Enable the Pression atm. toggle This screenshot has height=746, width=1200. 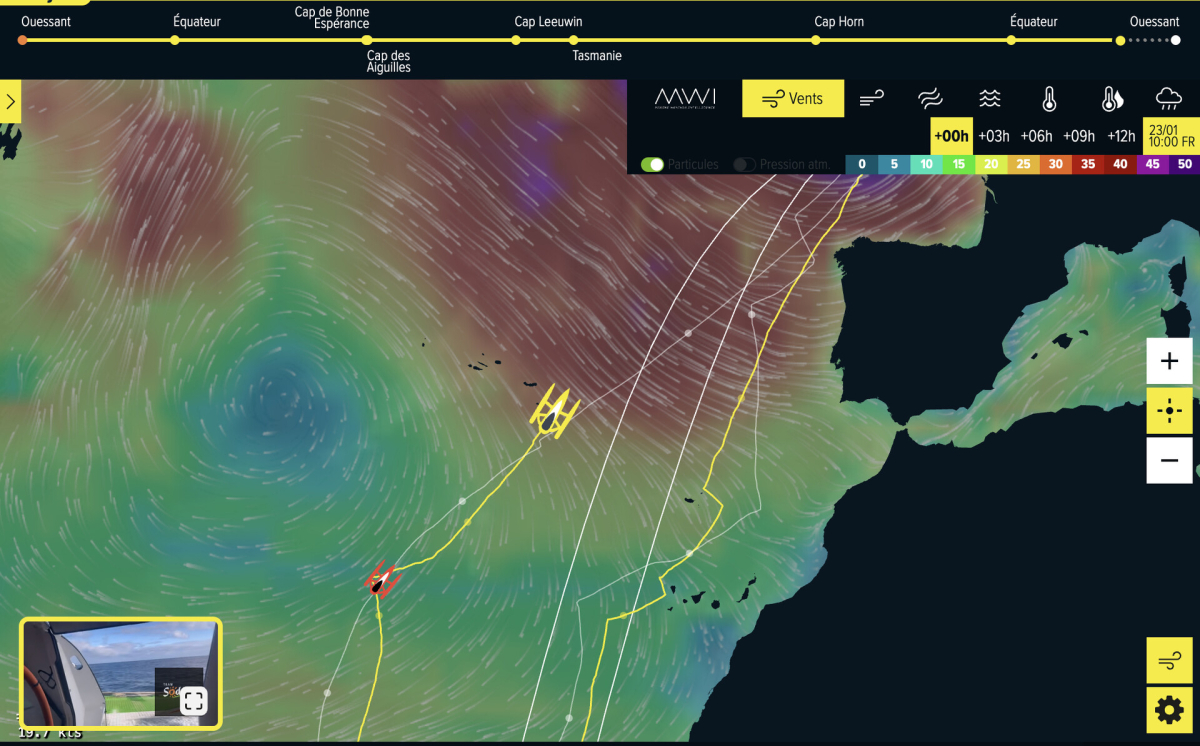click(744, 164)
